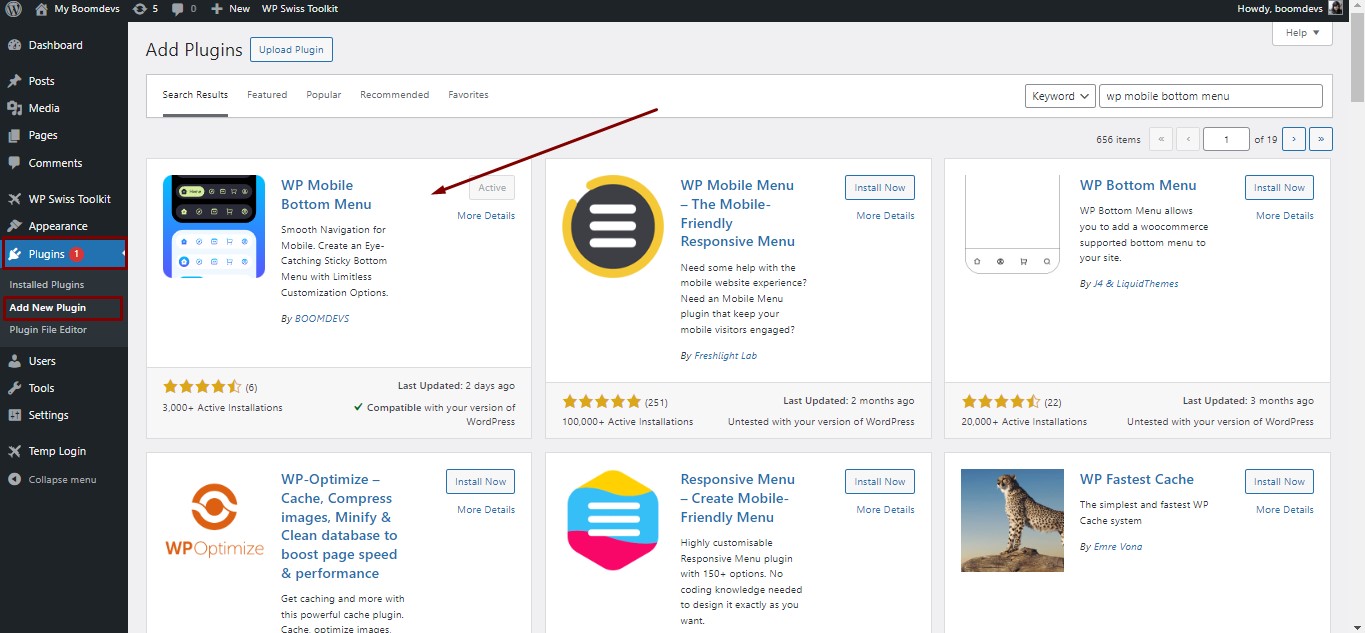Click the "656 items" count text
Screen dimensions: 1365x633
(x=1118, y=140)
